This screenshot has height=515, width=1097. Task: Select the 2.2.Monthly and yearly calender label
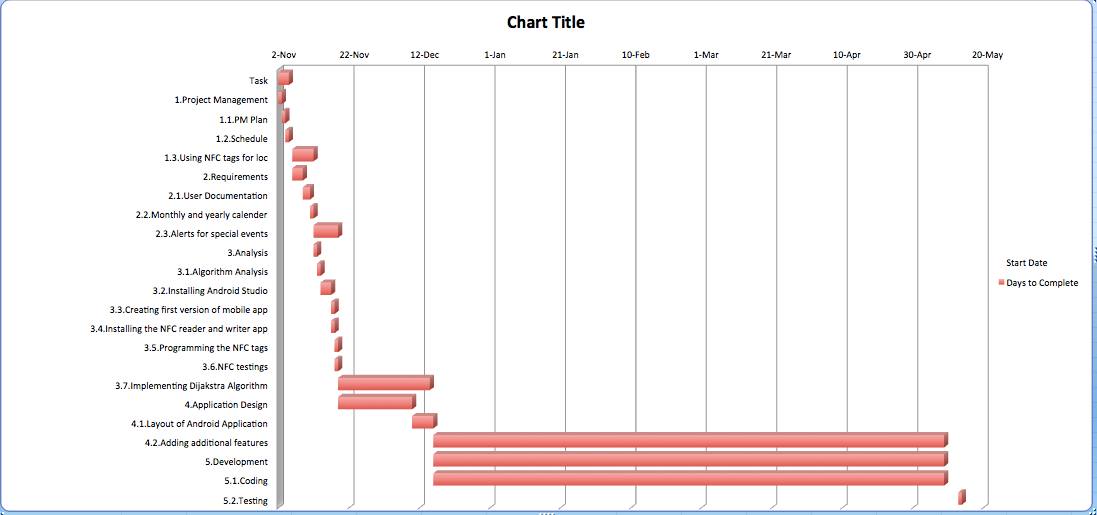[201, 215]
